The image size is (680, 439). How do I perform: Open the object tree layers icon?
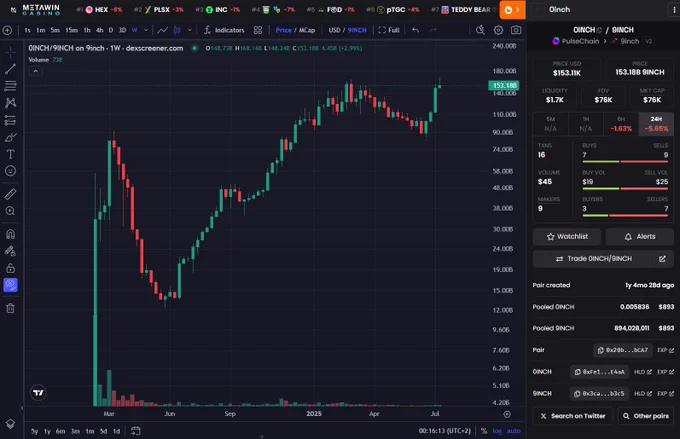(10, 424)
